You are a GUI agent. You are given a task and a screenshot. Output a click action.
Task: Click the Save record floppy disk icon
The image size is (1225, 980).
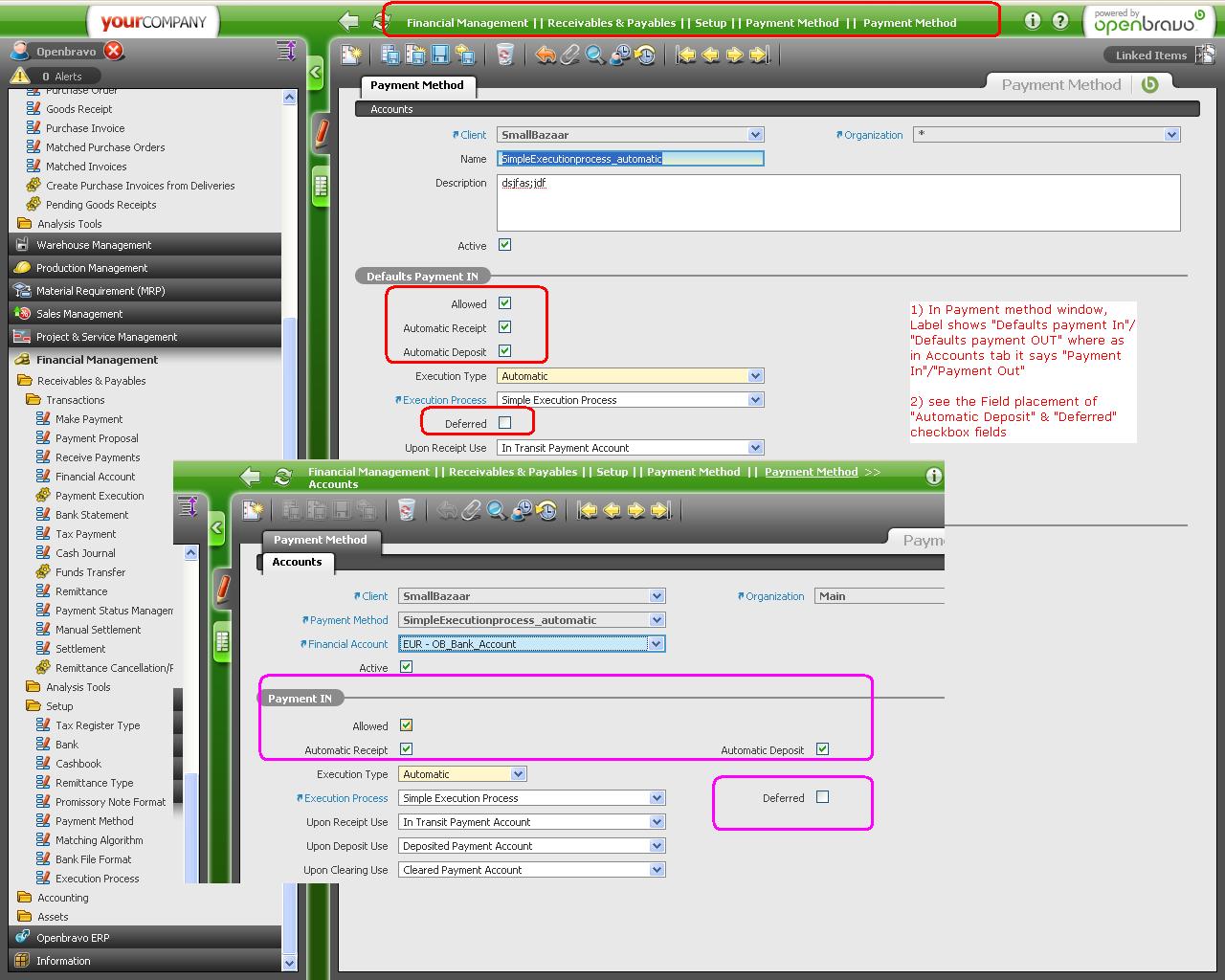tap(440, 56)
